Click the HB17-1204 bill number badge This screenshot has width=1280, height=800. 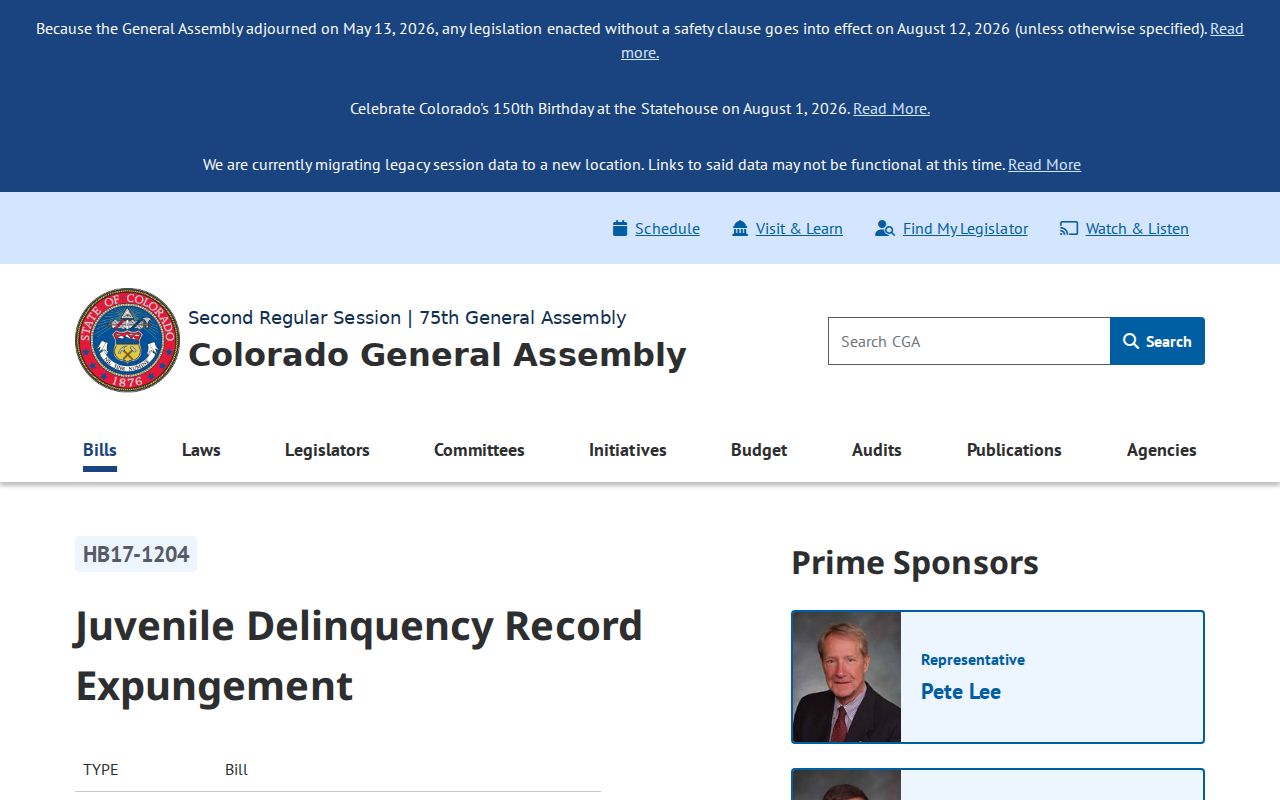click(136, 554)
